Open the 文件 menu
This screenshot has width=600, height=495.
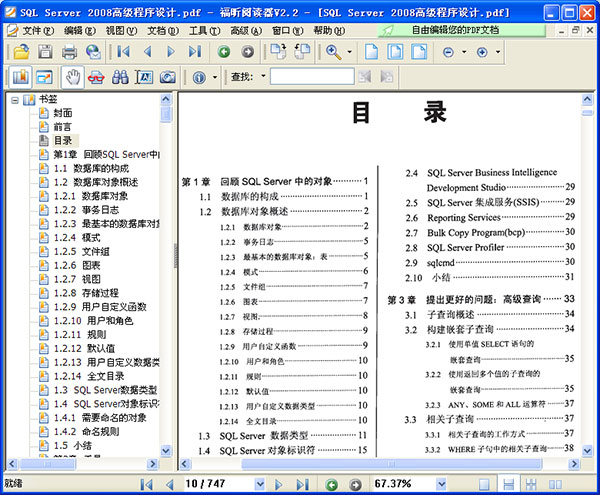click(x=36, y=30)
